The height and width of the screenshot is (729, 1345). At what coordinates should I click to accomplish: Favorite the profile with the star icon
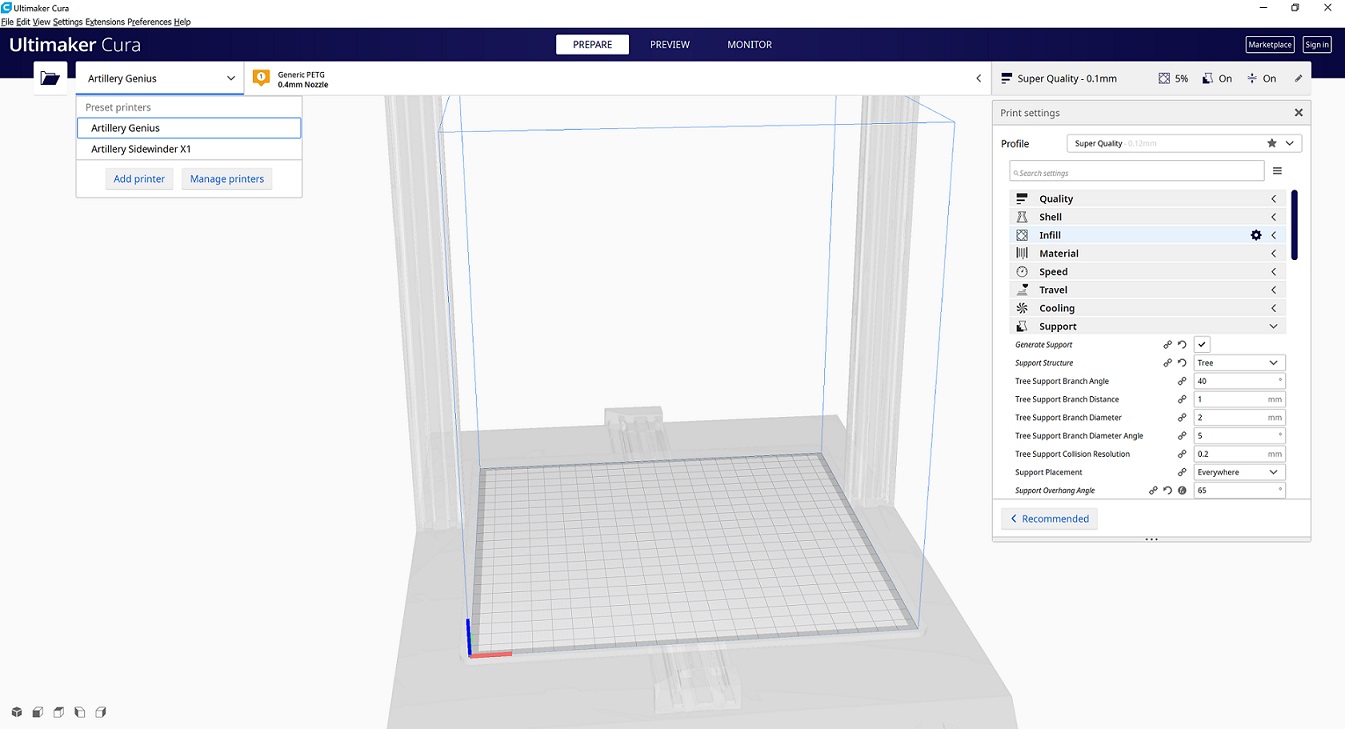click(1272, 143)
